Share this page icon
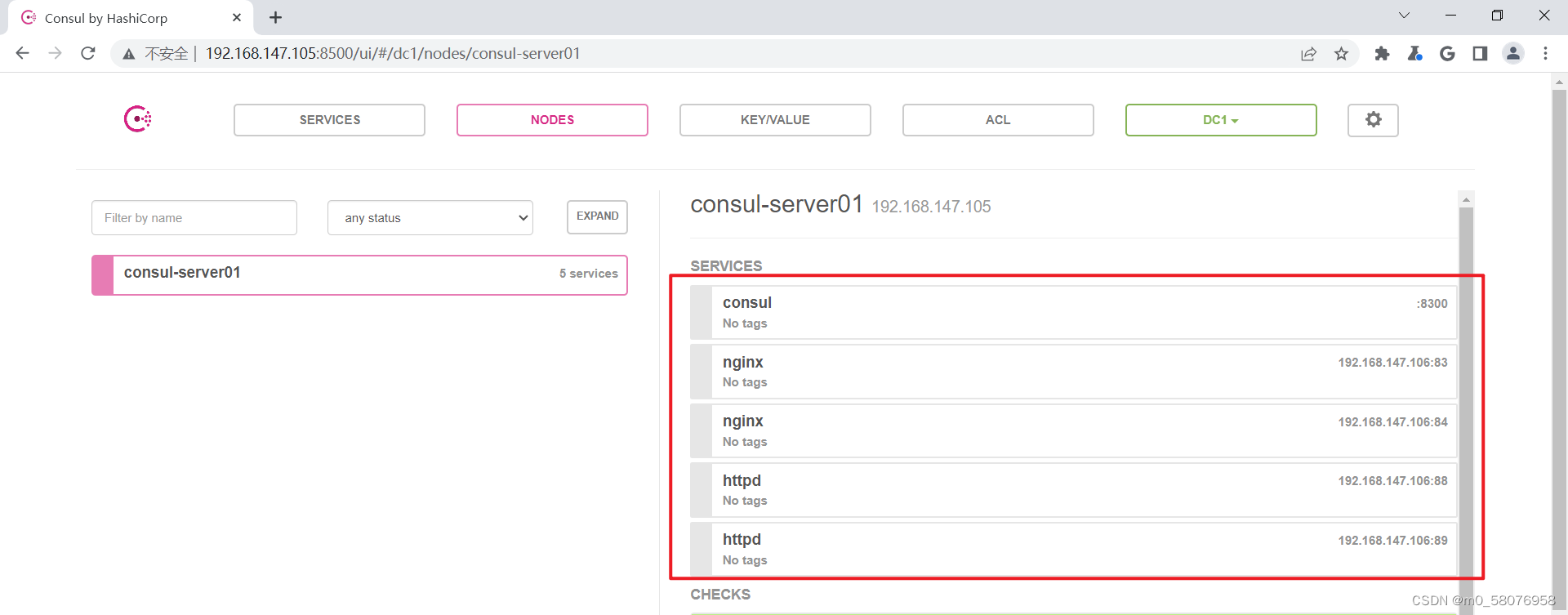The height and width of the screenshot is (615, 1568). coord(1308,54)
